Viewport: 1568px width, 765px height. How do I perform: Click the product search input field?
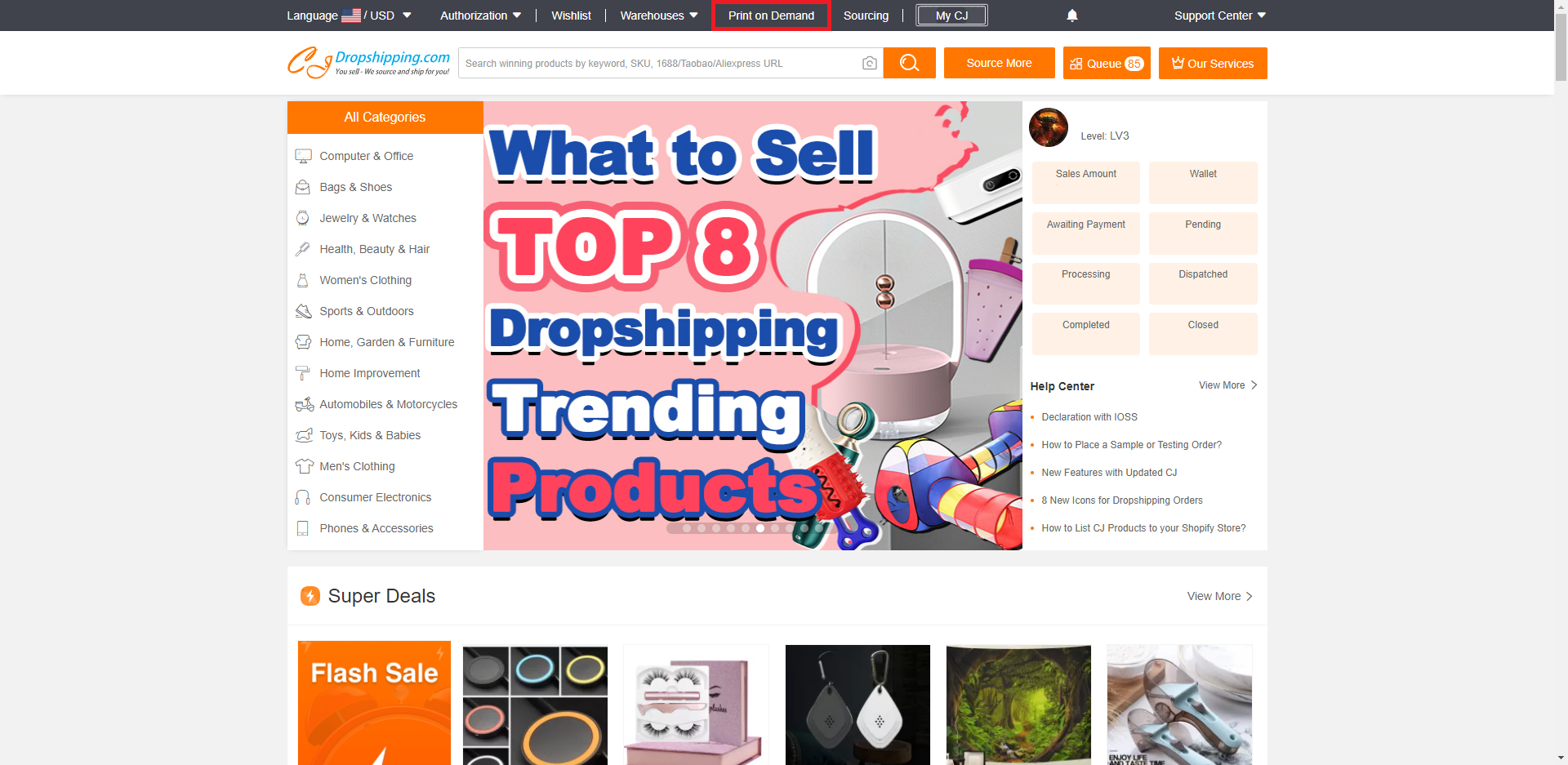(x=658, y=63)
